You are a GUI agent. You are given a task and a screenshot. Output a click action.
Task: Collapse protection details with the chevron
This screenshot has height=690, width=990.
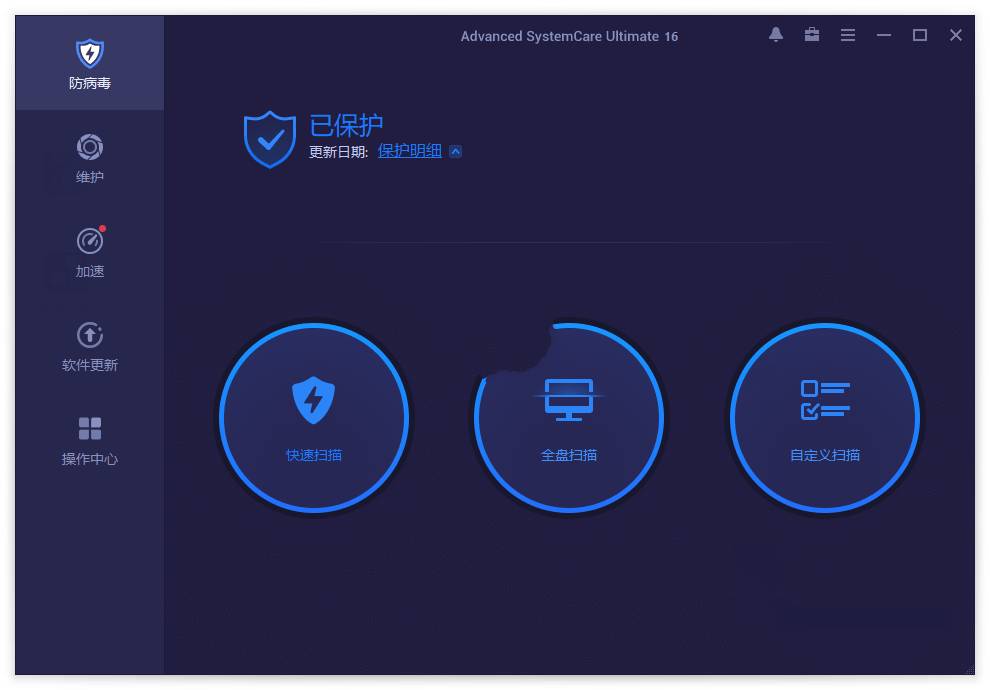click(455, 151)
